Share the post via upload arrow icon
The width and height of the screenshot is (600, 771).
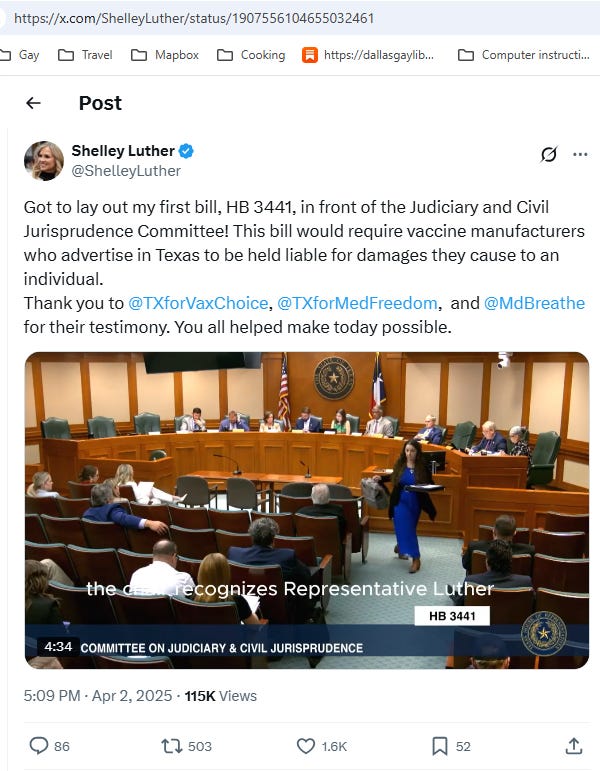tap(573, 746)
